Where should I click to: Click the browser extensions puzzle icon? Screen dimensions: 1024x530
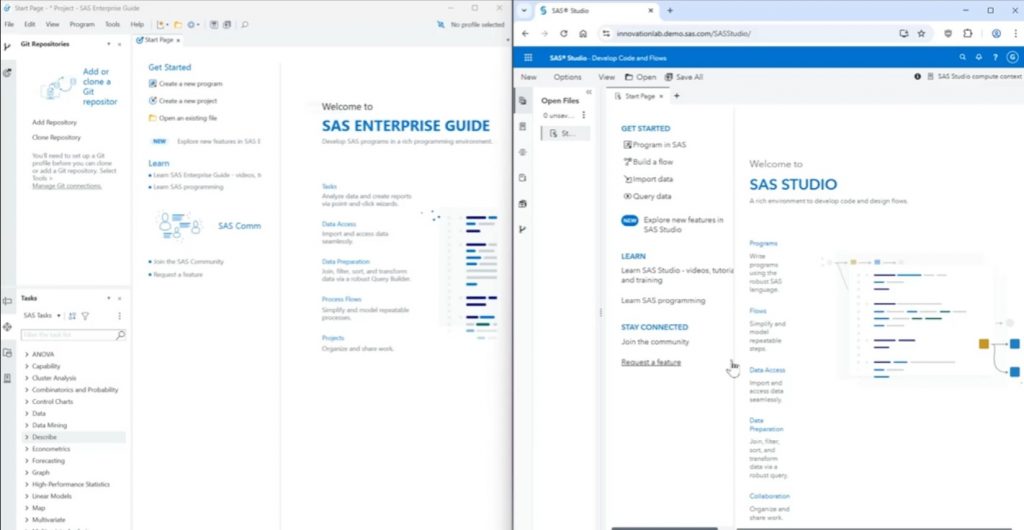coord(968,33)
